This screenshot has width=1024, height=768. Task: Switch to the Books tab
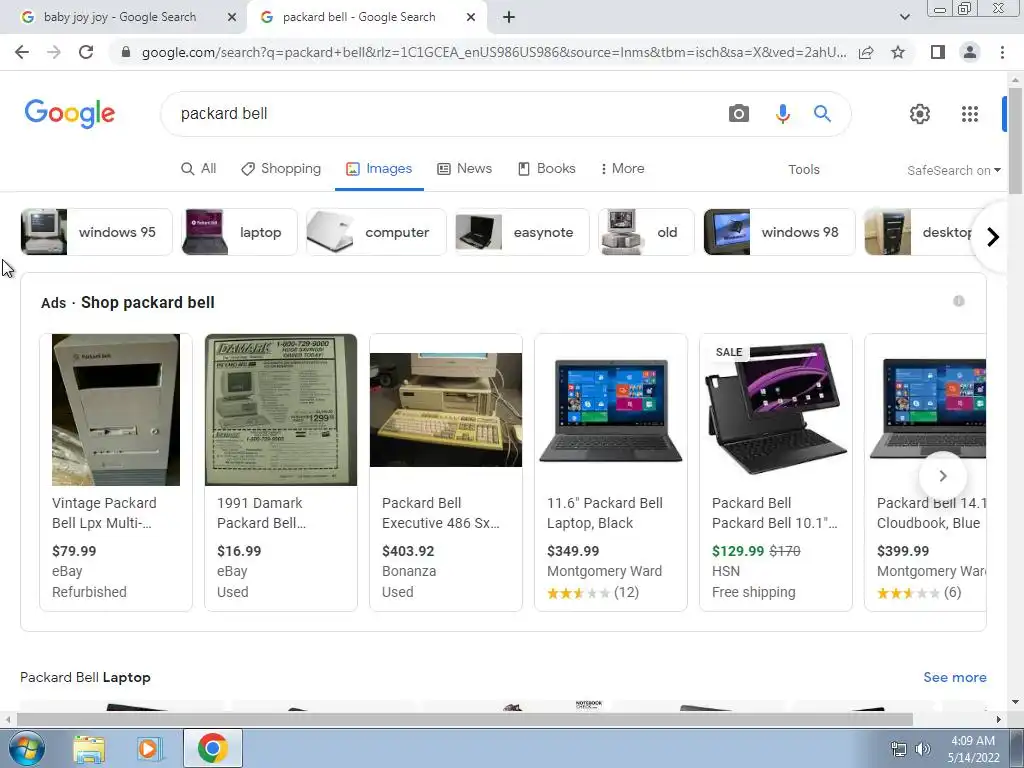click(x=547, y=168)
